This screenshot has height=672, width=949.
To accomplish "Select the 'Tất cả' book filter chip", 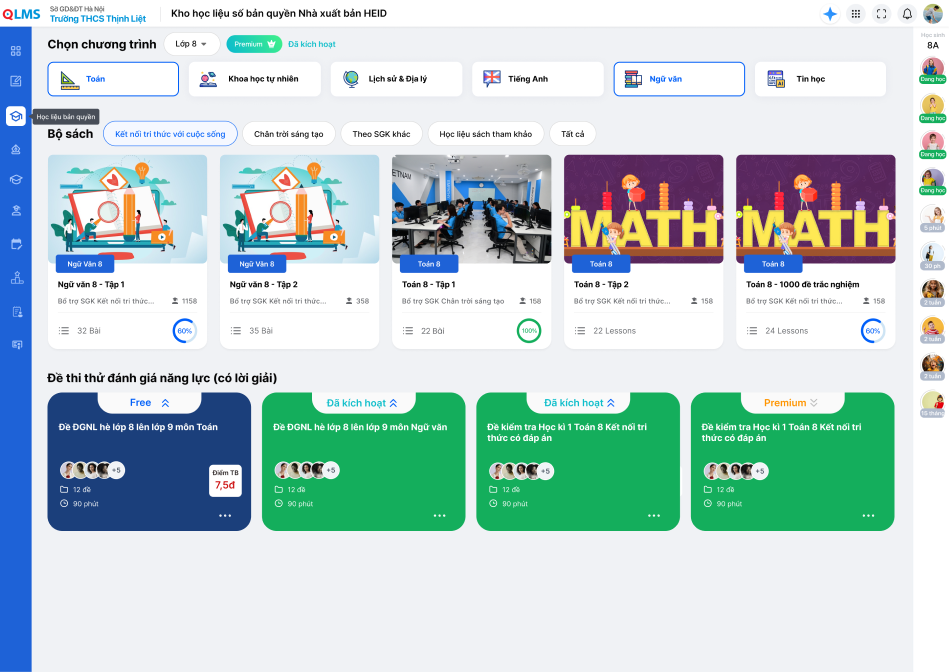I will click(573, 134).
